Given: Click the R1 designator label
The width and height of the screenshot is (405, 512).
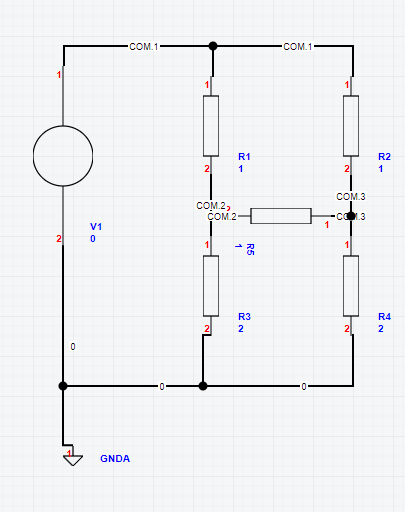Looking at the screenshot, I should point(244,157).
